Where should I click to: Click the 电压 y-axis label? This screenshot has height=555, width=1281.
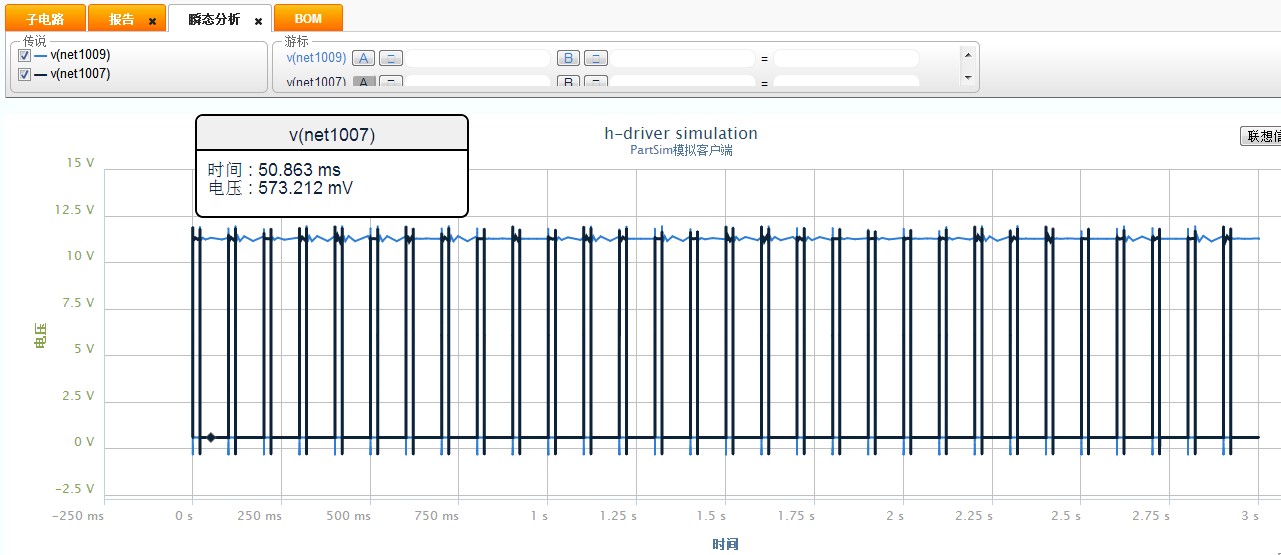[40, 336]
